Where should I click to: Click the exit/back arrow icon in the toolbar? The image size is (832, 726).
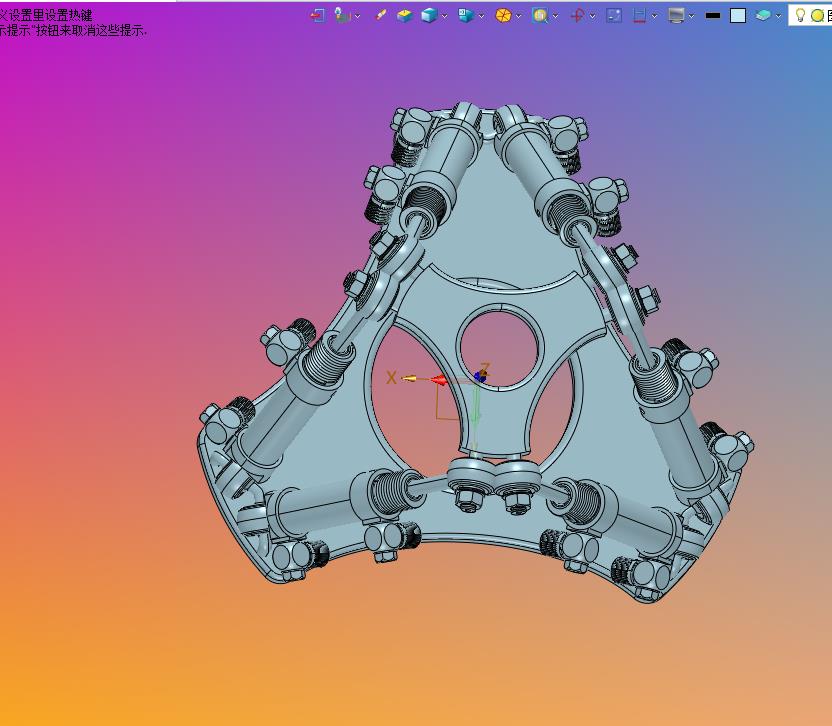click(x=317, y=15)
